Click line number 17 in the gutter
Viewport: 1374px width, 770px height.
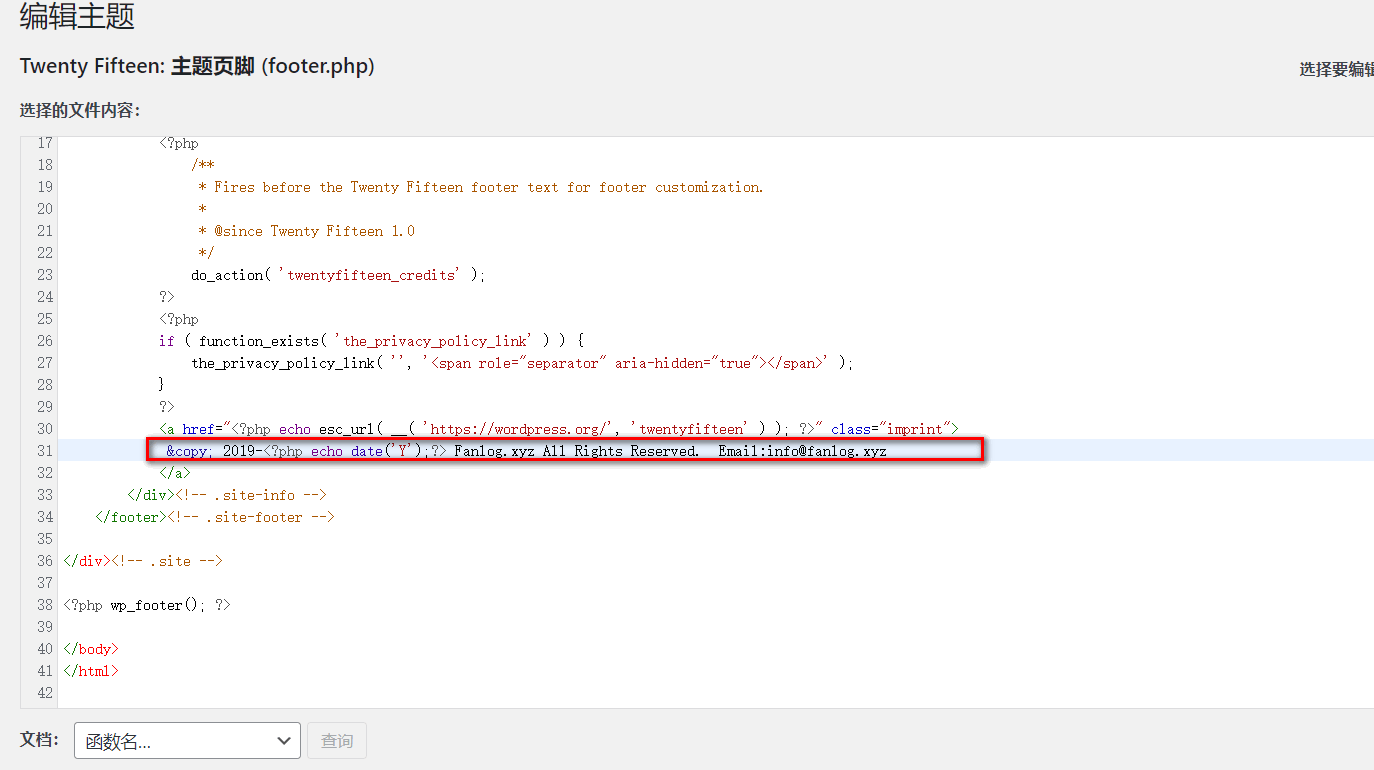click(44, 143)
